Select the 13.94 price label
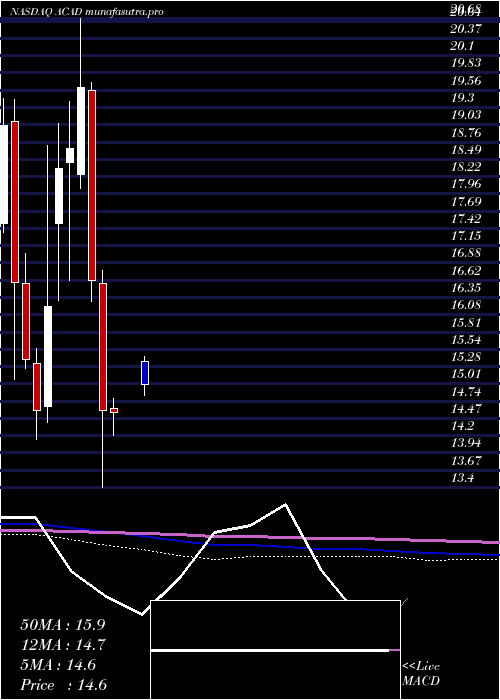The width and height of the screenshot is (500, 700). click(467, 443)
